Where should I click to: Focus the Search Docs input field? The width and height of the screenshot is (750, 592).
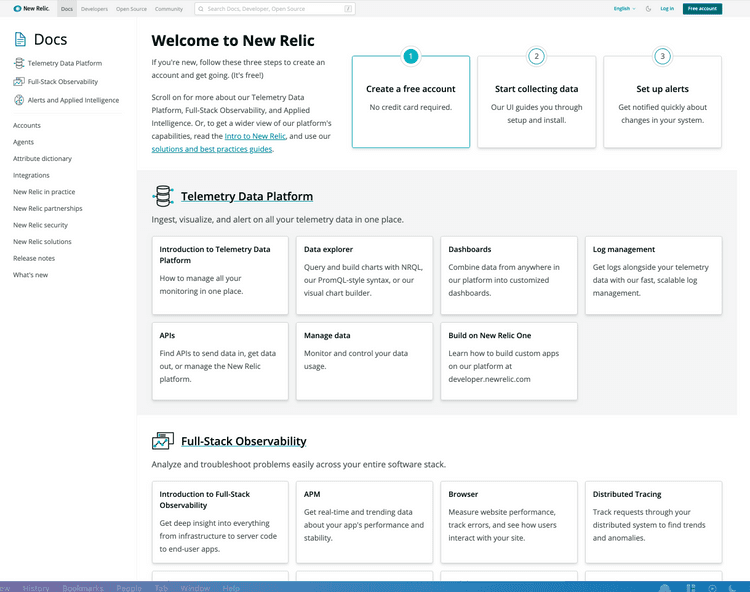[x=275, y=8]
